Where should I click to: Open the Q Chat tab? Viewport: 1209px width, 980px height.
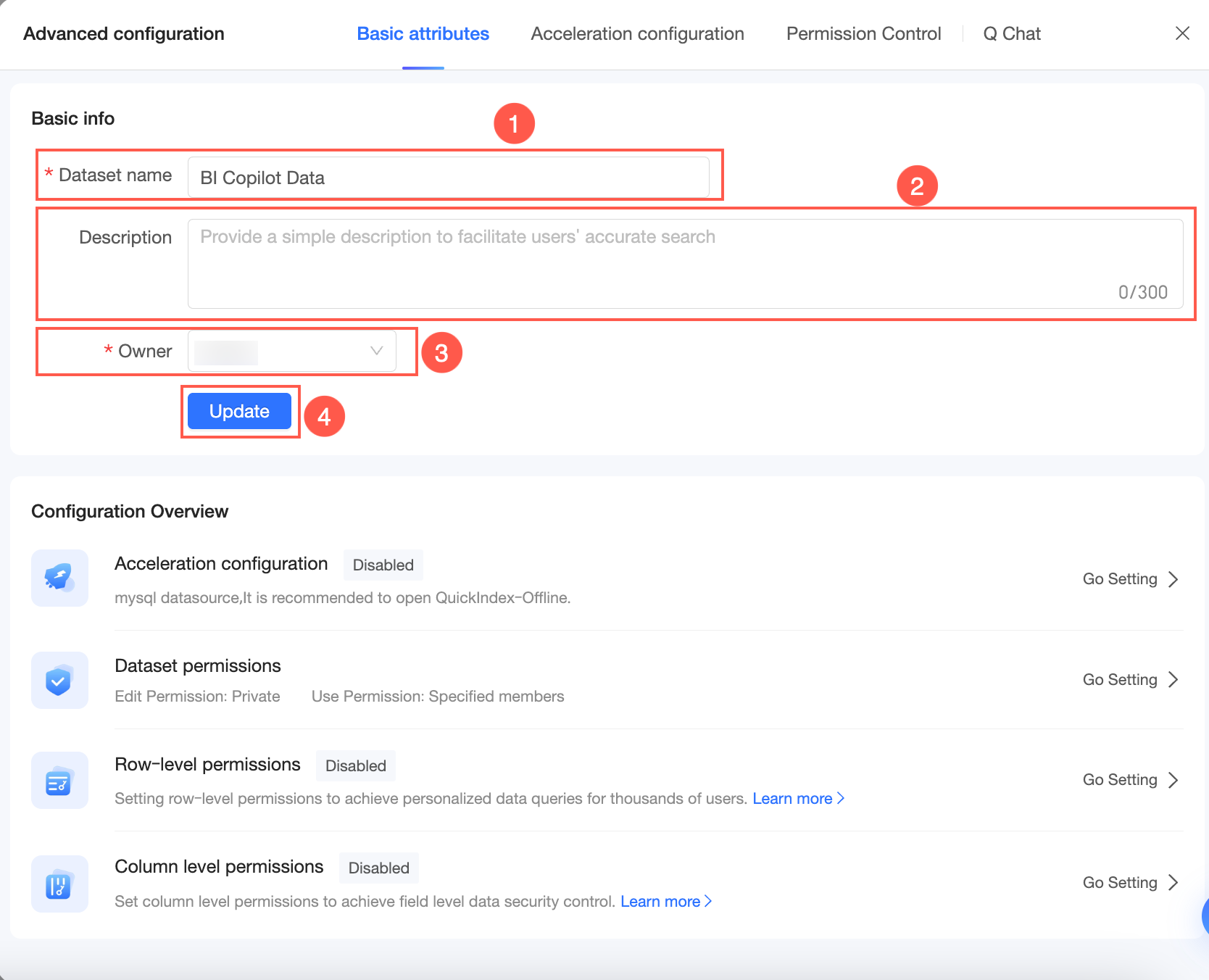(1012, 34)
